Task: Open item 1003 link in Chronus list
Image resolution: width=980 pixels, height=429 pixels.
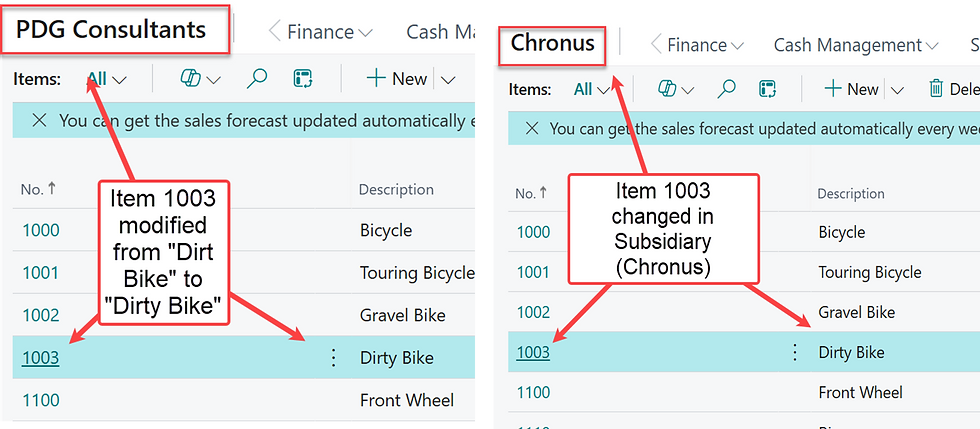Action: [x=533, y=352]
